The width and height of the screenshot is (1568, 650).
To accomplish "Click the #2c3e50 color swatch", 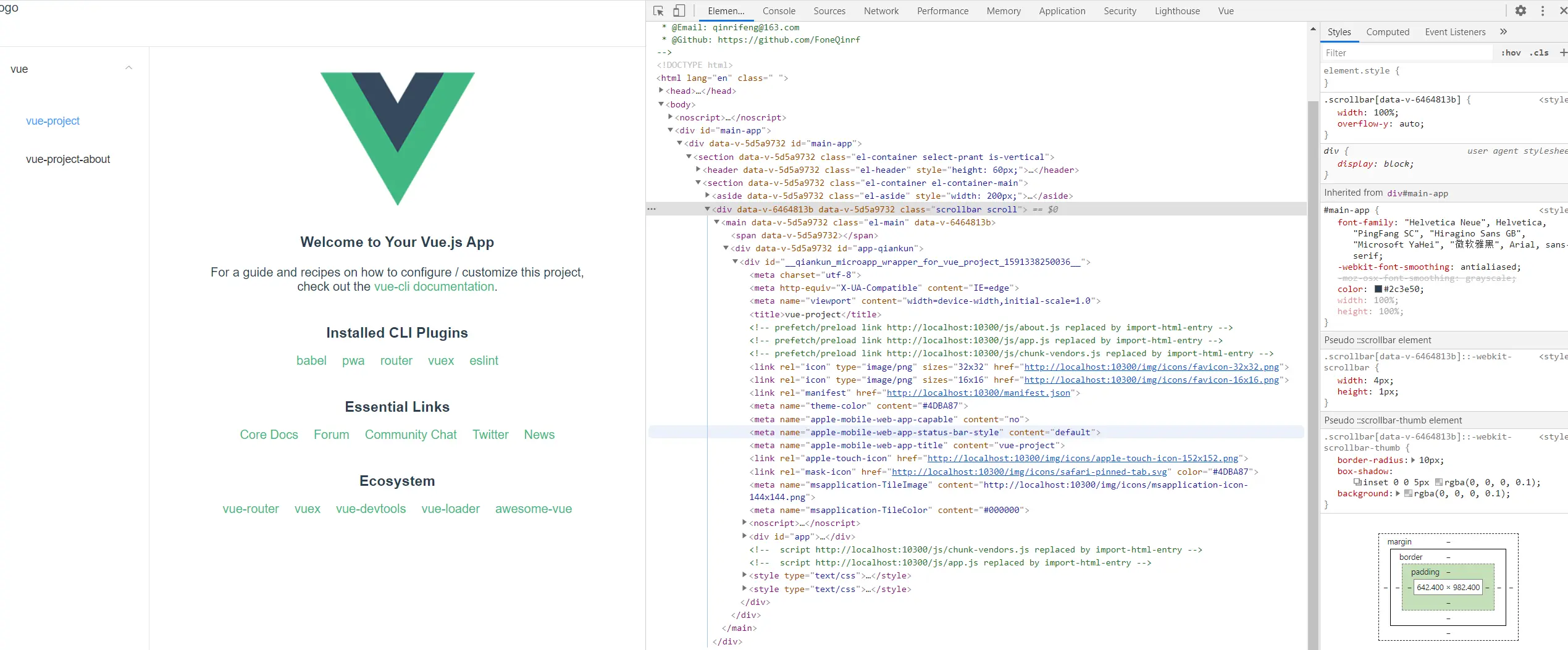I will click(1378, 289).
